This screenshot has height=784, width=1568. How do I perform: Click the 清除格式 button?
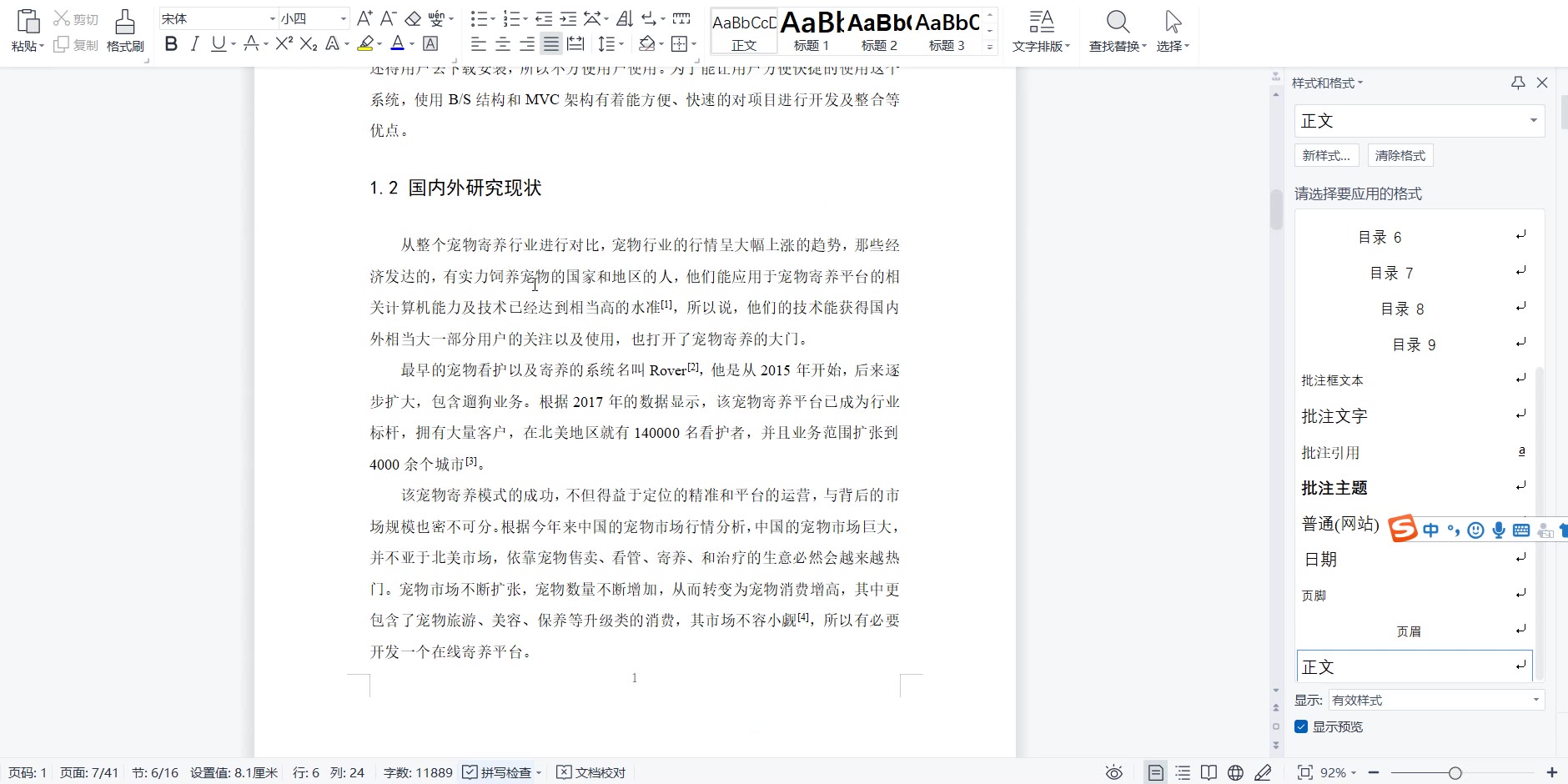(1400, 156)
